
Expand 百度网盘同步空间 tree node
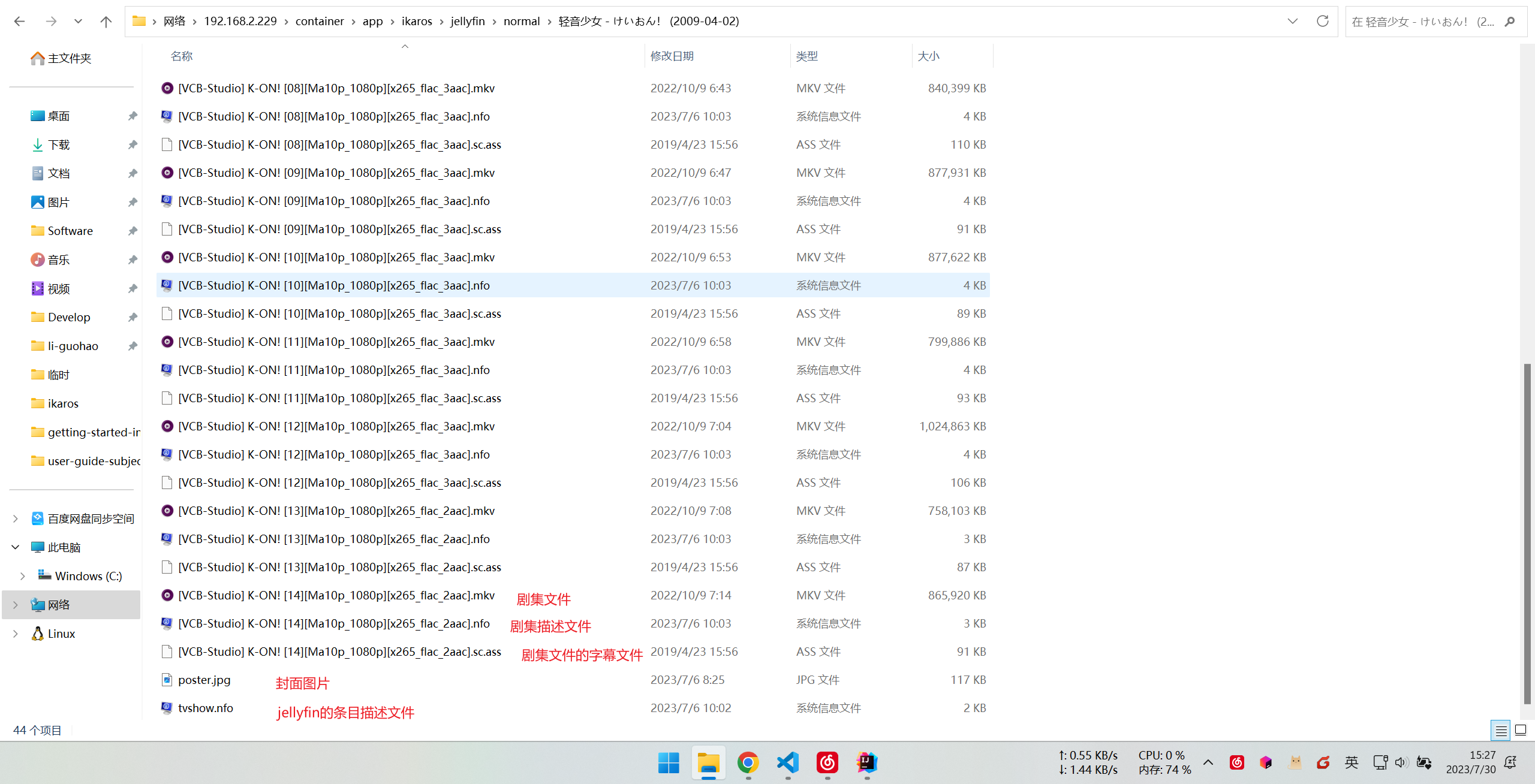[x=16, y=518]
